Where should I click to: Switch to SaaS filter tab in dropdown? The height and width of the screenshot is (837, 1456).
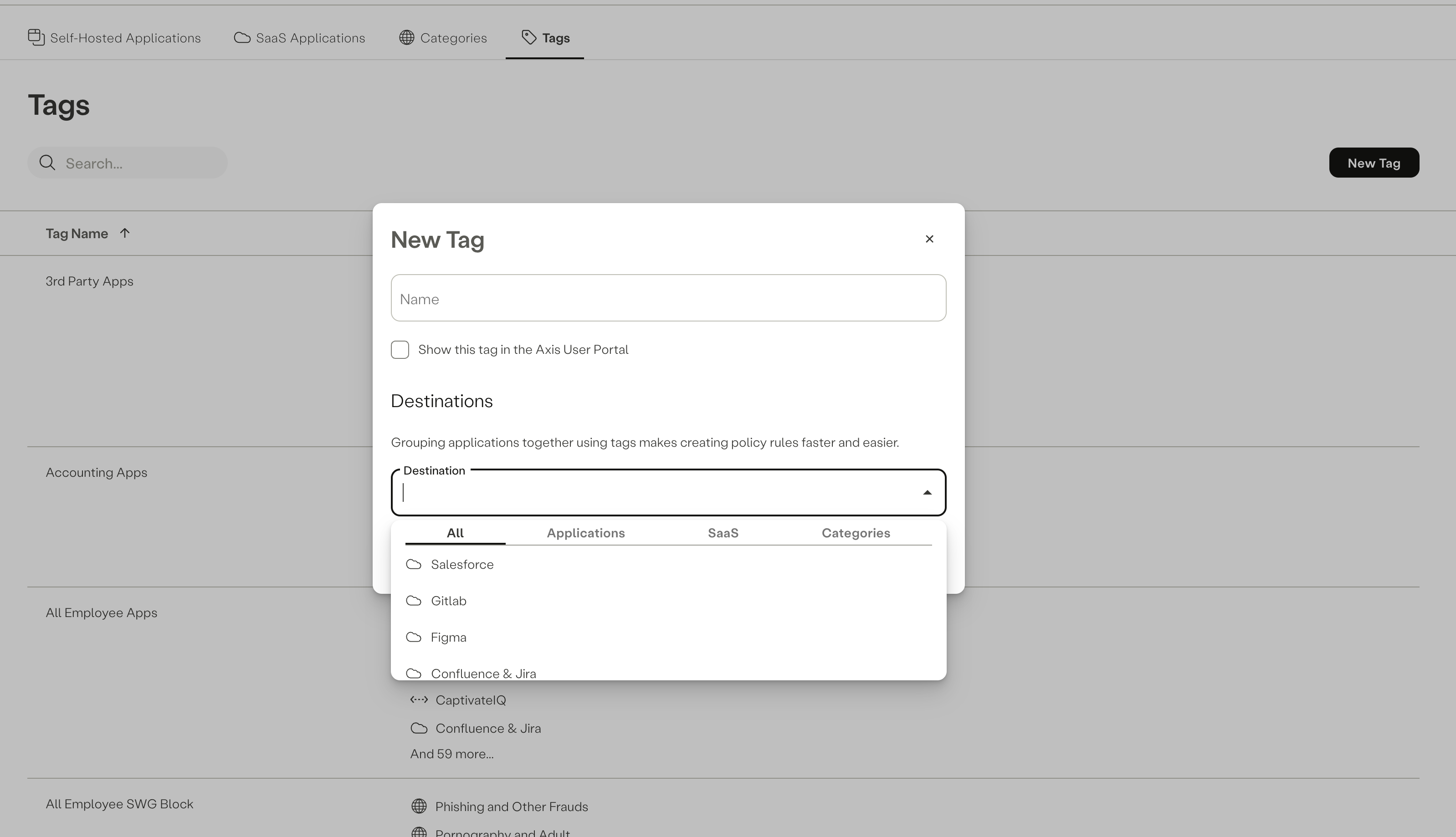[723, 533]
